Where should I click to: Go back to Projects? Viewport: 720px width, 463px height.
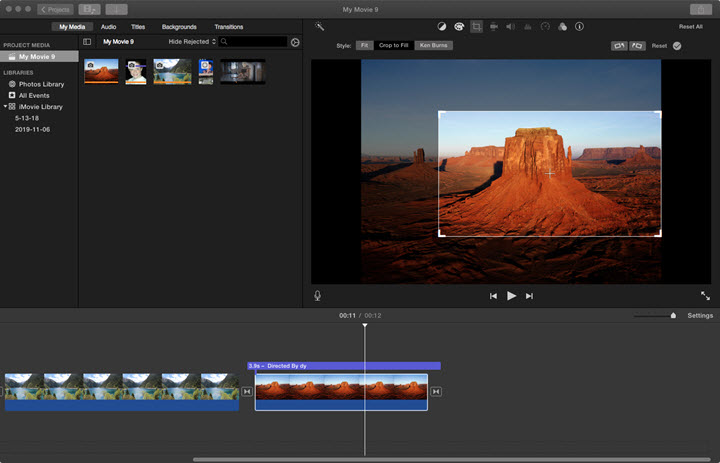point(55,9)
